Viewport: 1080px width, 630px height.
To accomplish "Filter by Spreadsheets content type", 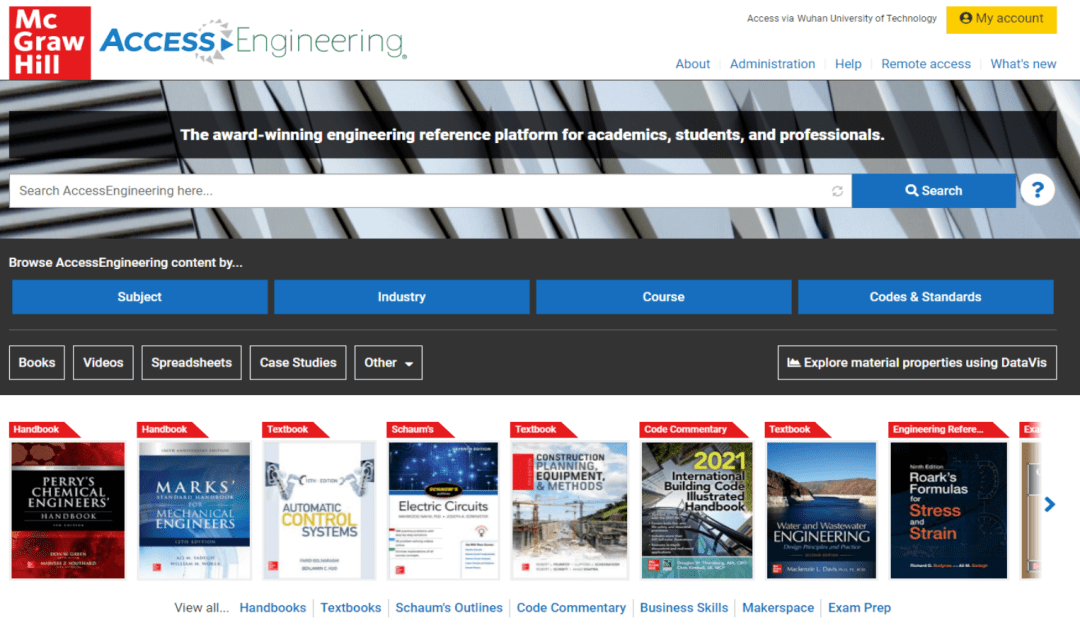I will [x=191, y=363].
